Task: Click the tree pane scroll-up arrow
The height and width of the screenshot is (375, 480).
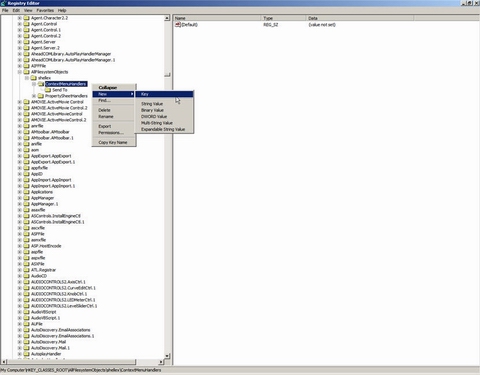Action: (x=167, y=18)
